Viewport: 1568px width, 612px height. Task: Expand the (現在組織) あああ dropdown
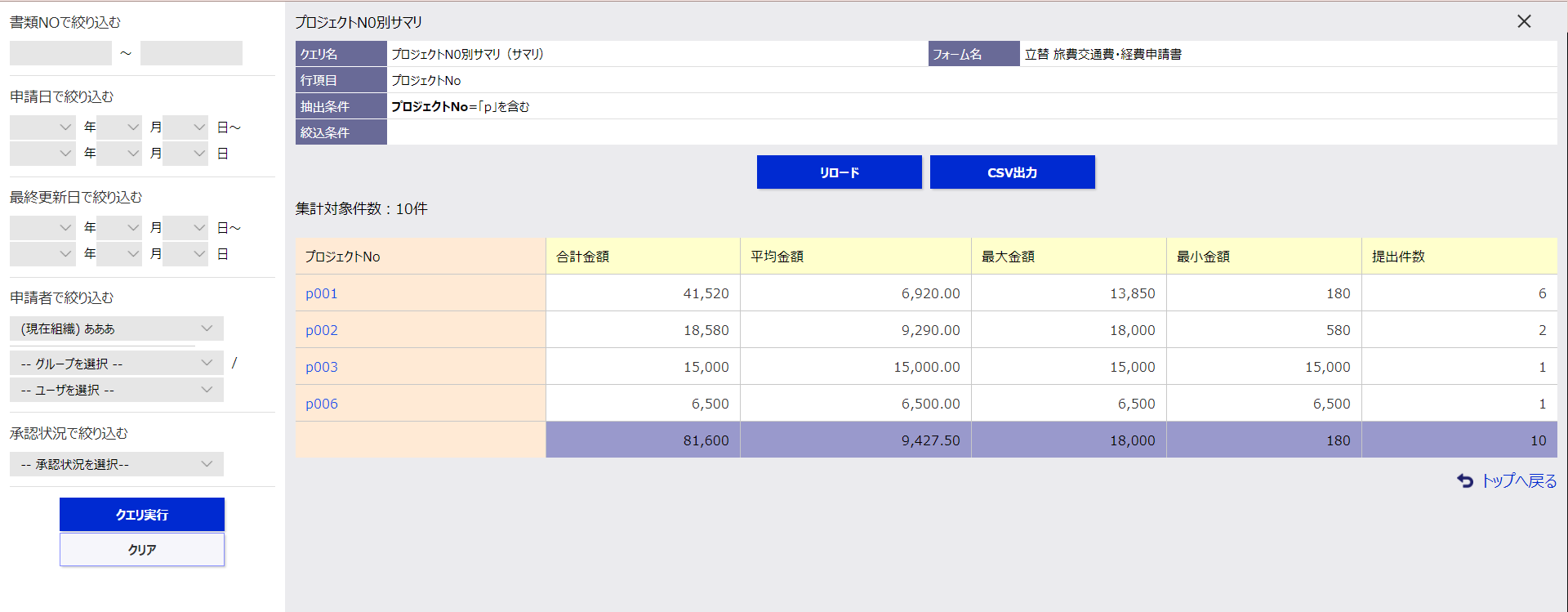(x=117, y=328)
